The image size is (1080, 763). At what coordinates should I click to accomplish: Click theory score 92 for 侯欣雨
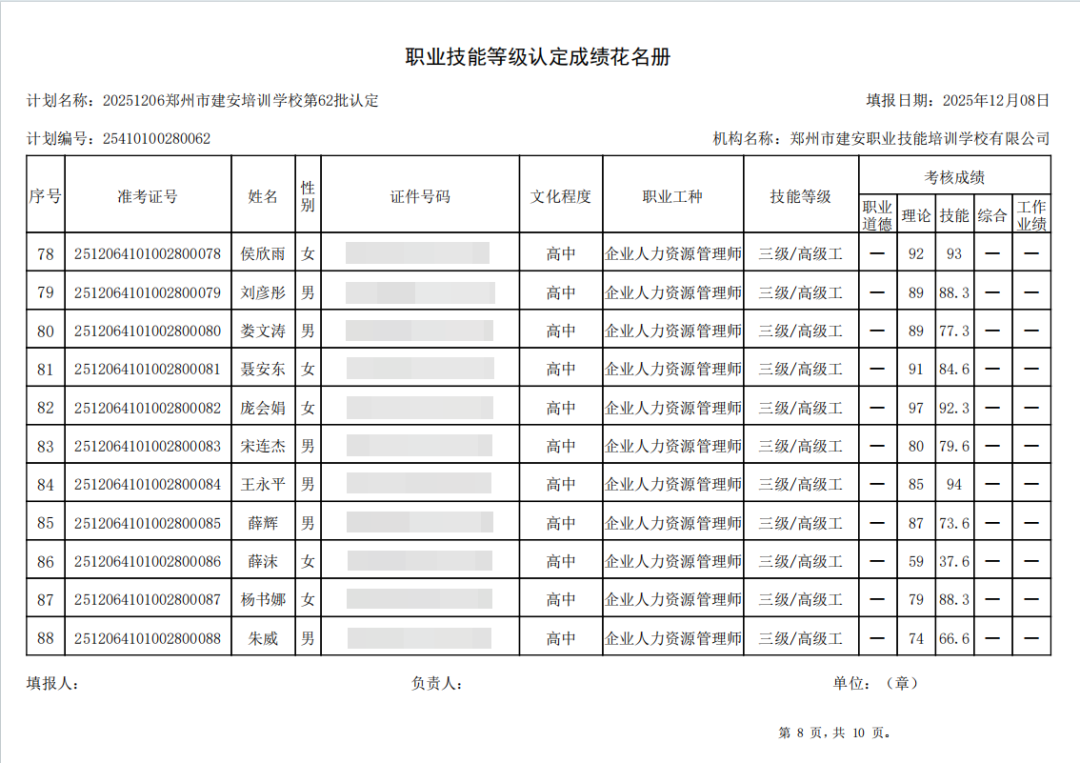(916, 254)
